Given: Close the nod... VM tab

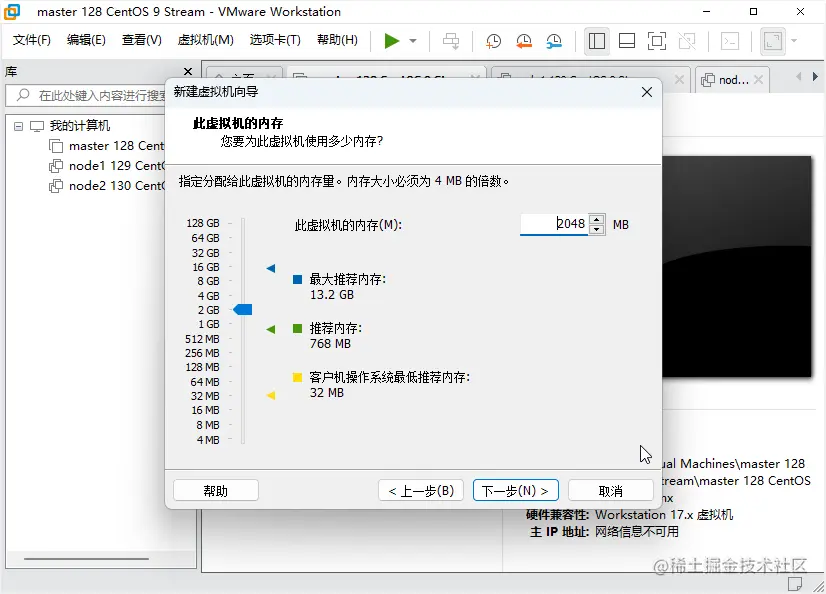Looking at the screenshot, I should pyautogui.click(x=759, y=80).
